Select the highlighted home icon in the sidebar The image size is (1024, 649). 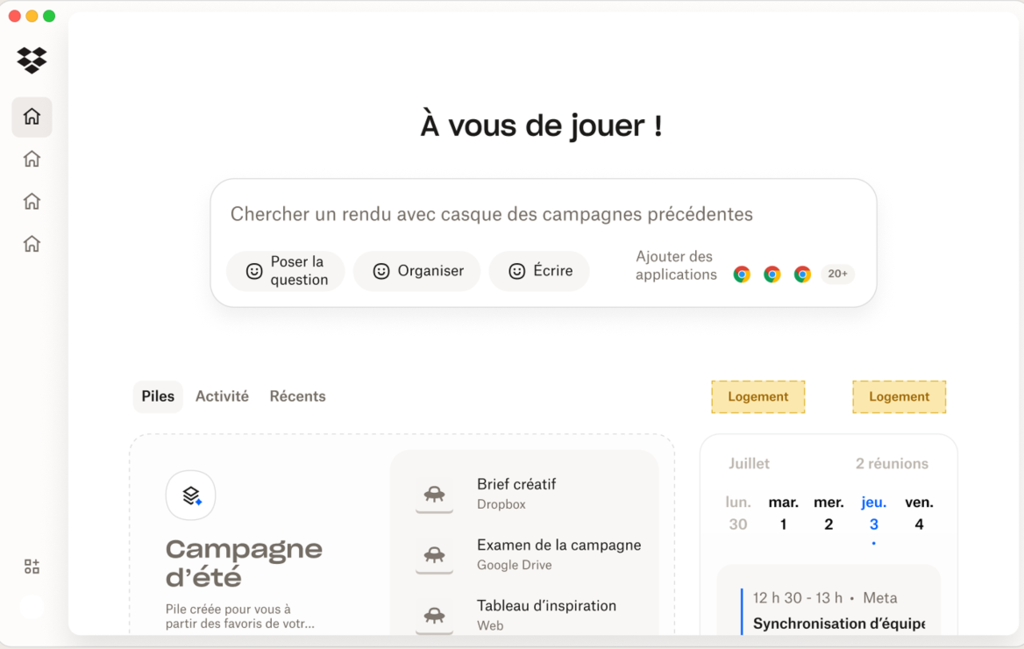coord(31,116)
